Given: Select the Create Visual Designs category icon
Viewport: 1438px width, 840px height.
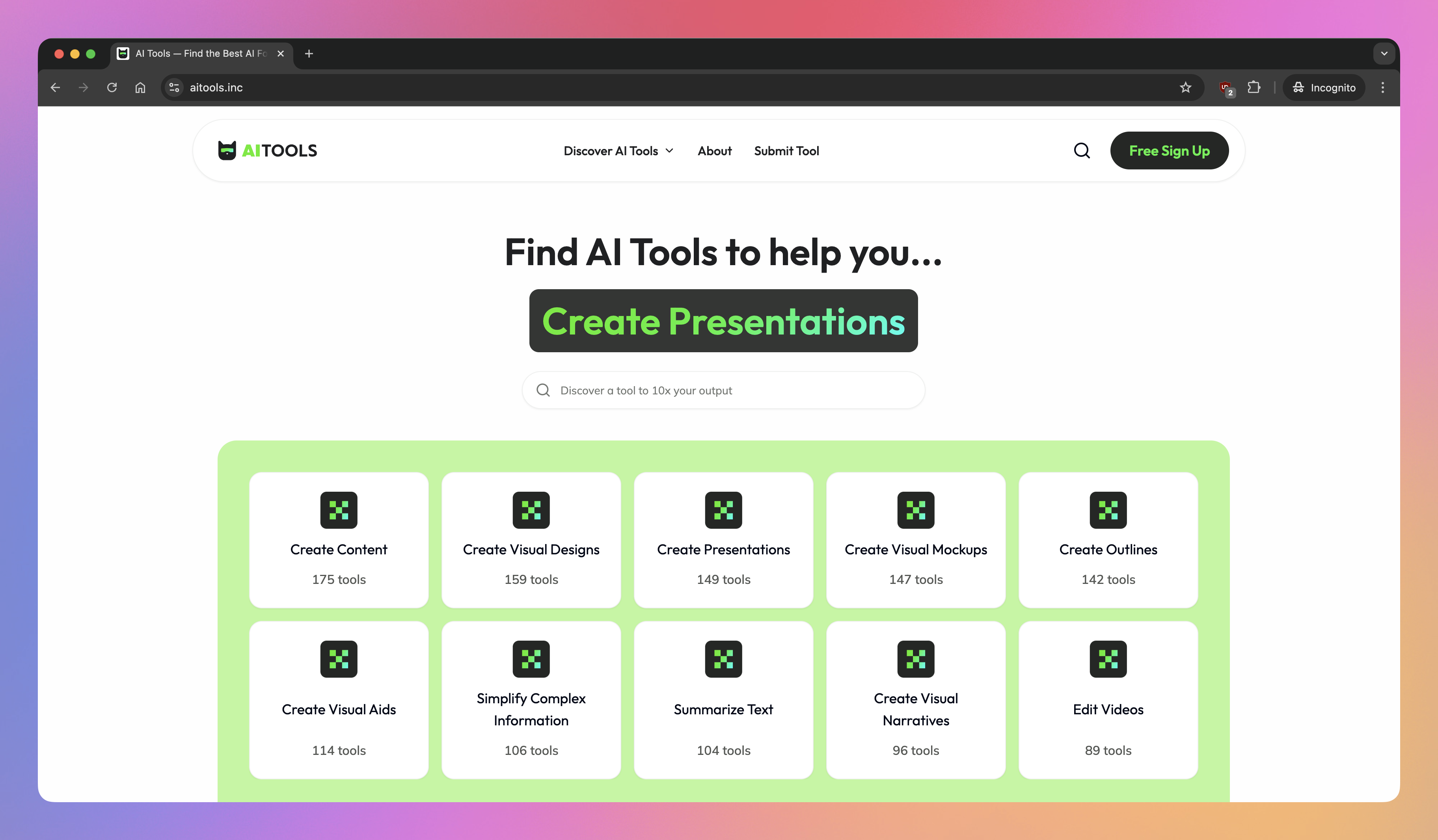Looking at the screenshot, I should point(531,510).
